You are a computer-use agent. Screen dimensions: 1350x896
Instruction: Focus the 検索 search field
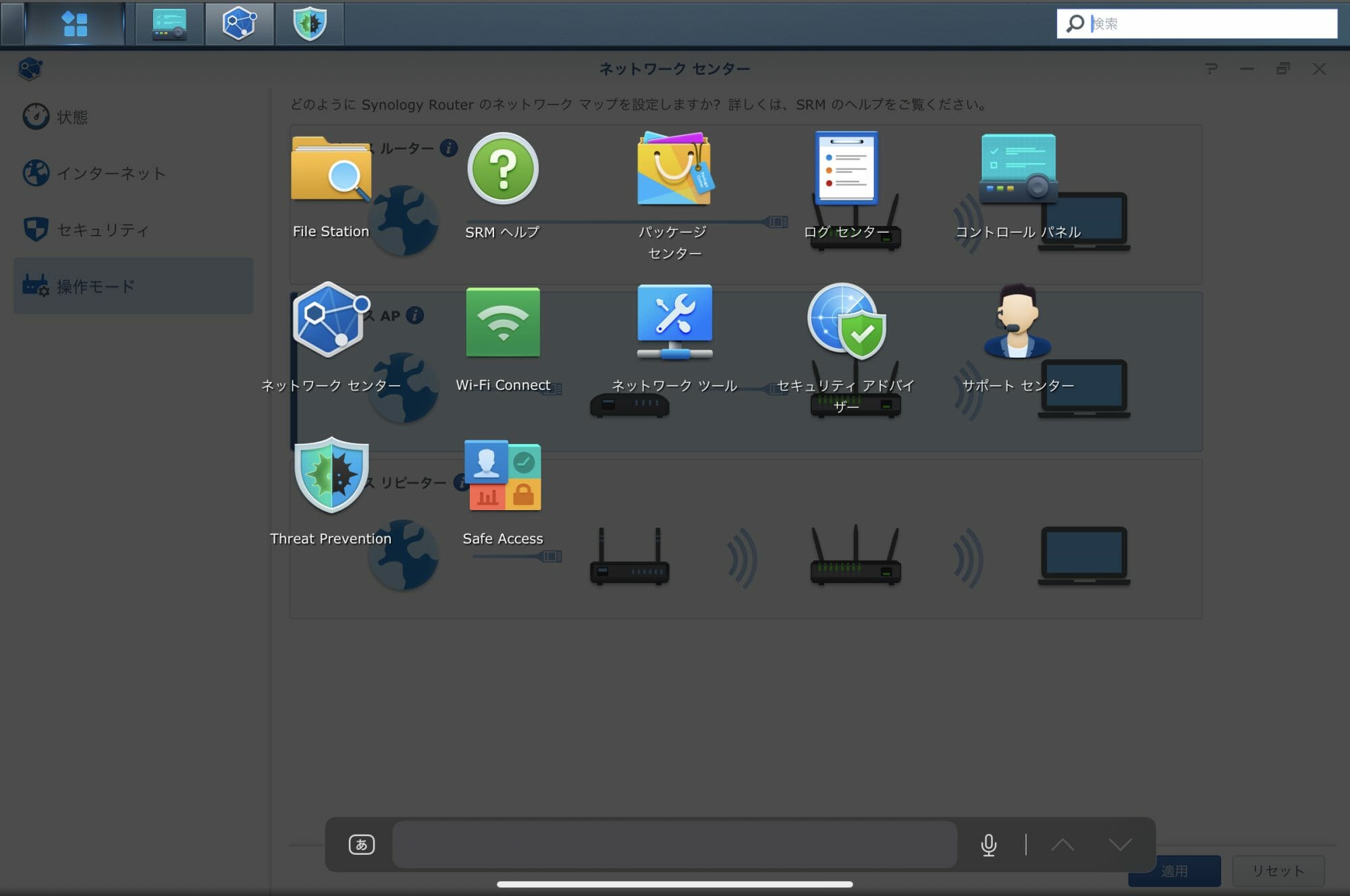pyautogui.click(x=1197, y=24)
